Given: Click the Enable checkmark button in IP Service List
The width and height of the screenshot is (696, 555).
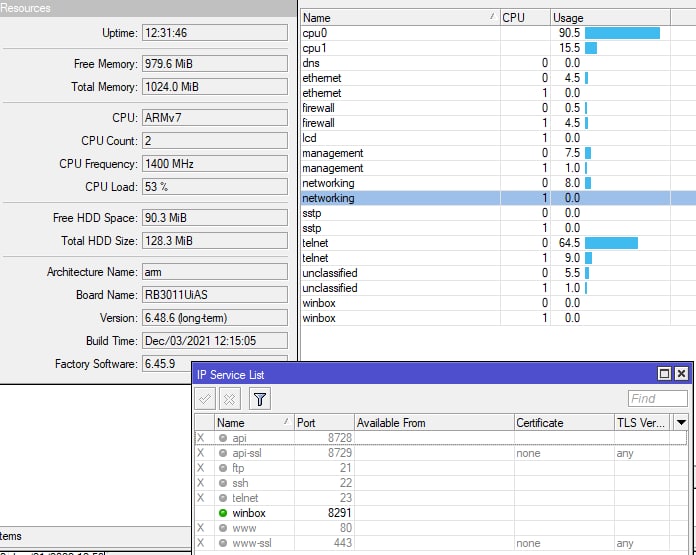Looking at the screenshot, I should click(205, 399).
